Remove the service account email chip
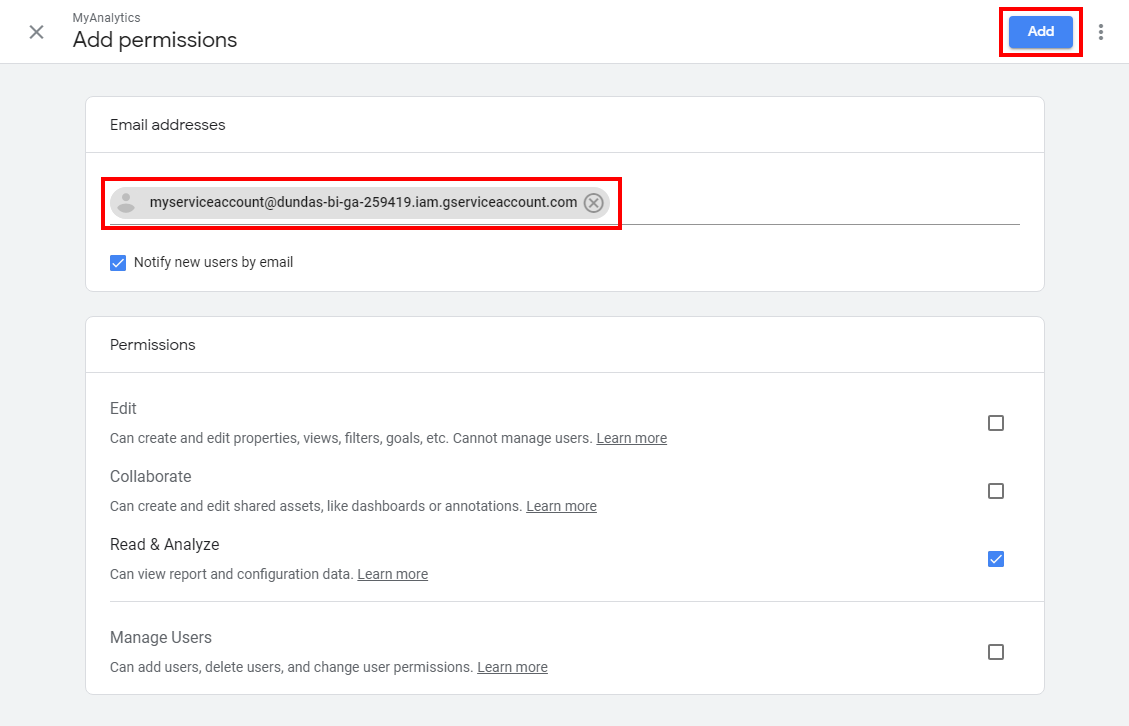This screenshot has height=726, width=1129. pos(593,202)
